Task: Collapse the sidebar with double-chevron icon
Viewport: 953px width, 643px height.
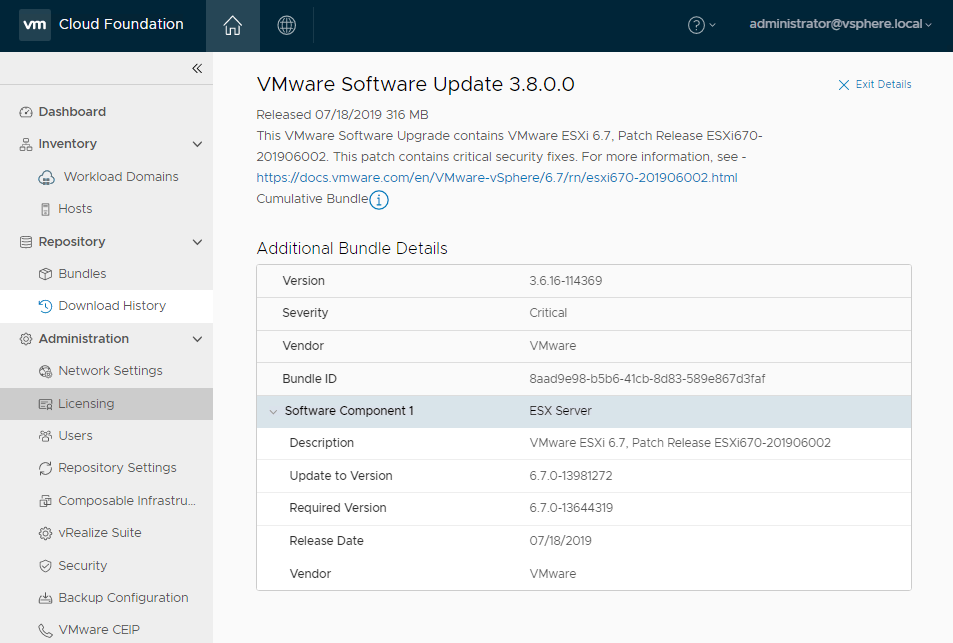Action: click(x=197, y=68)
